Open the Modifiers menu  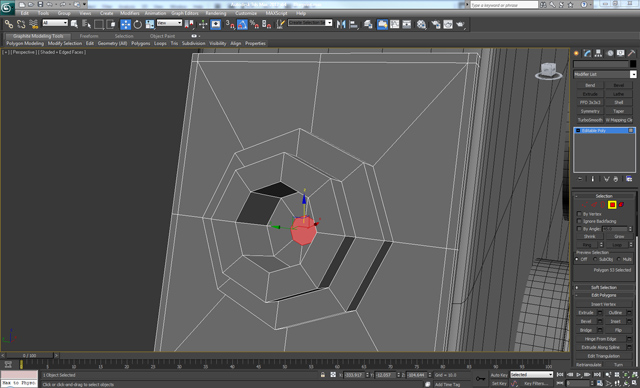[x=130, y=13]
